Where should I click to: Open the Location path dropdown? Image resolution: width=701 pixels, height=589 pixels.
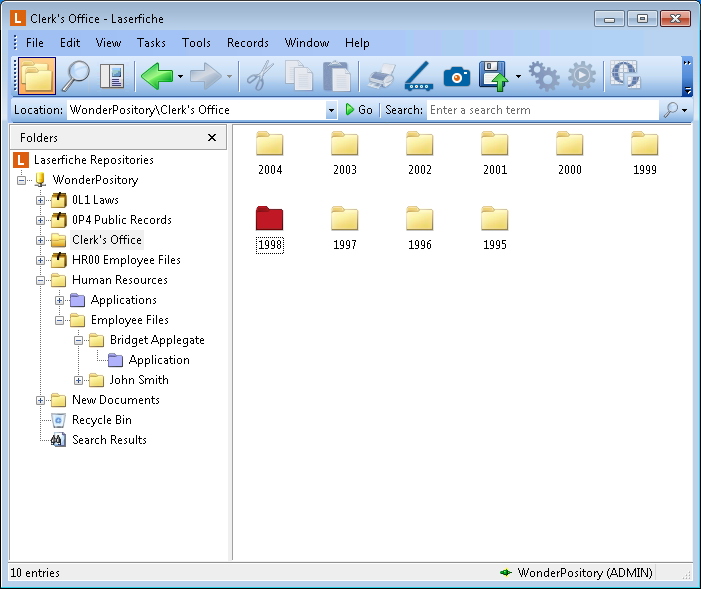pos(331,110)
